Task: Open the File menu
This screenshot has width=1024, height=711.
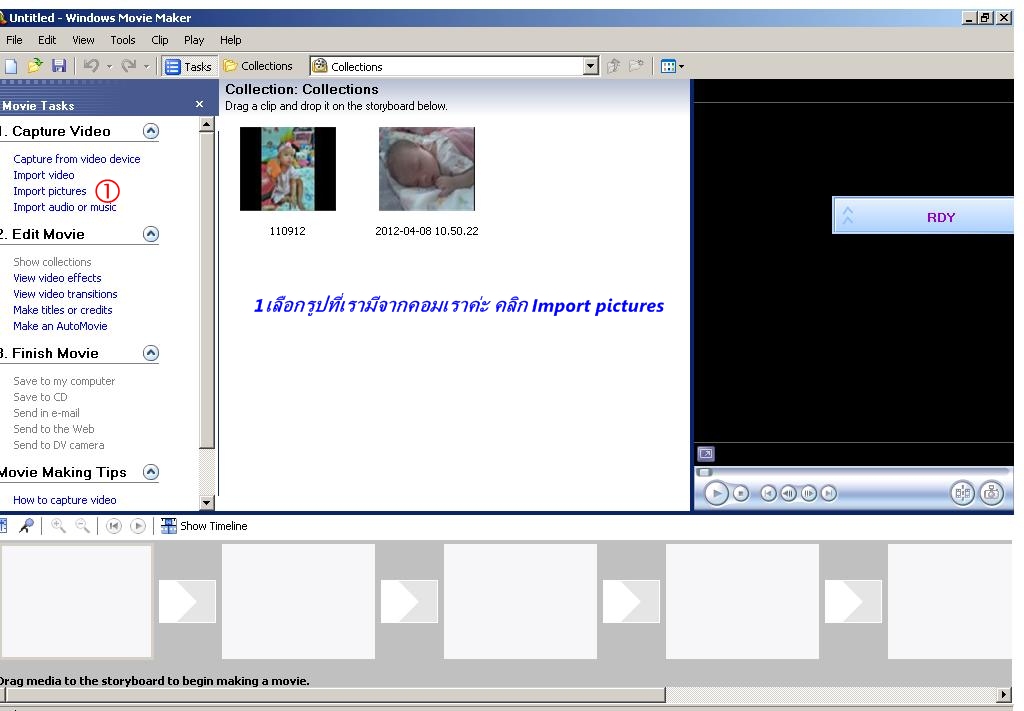Action: pyautogui.click(x=14, y=40)
